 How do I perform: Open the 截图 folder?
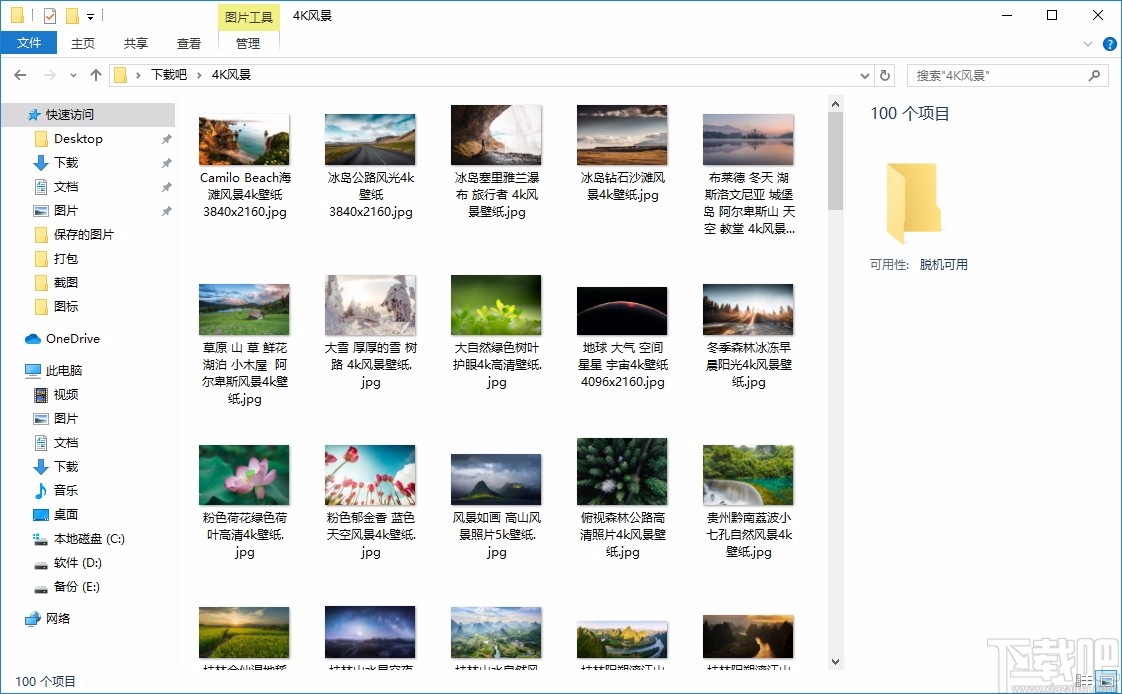point(66,283)
